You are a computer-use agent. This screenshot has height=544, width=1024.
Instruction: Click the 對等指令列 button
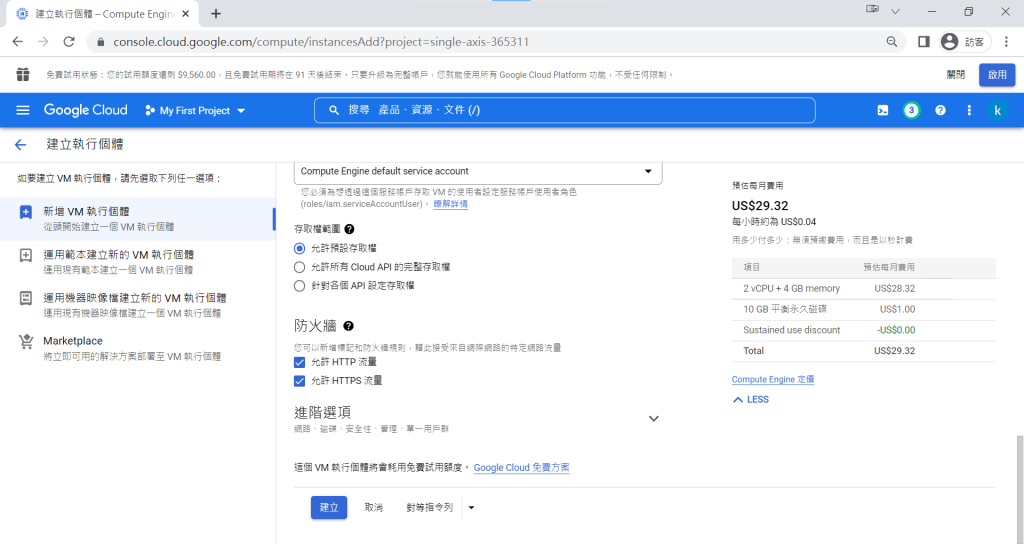(429, 507)
